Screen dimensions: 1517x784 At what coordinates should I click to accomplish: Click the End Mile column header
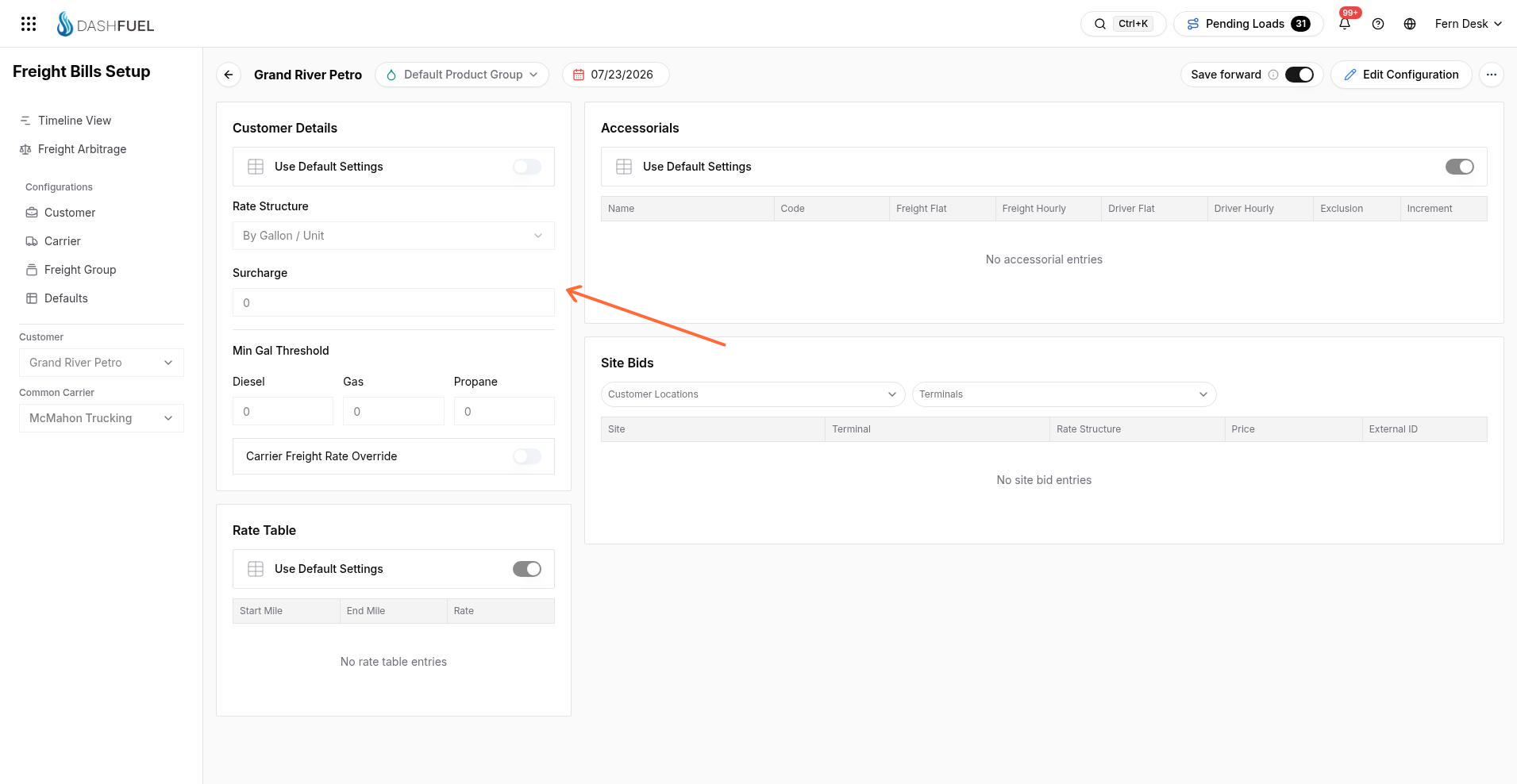(393, 611)
